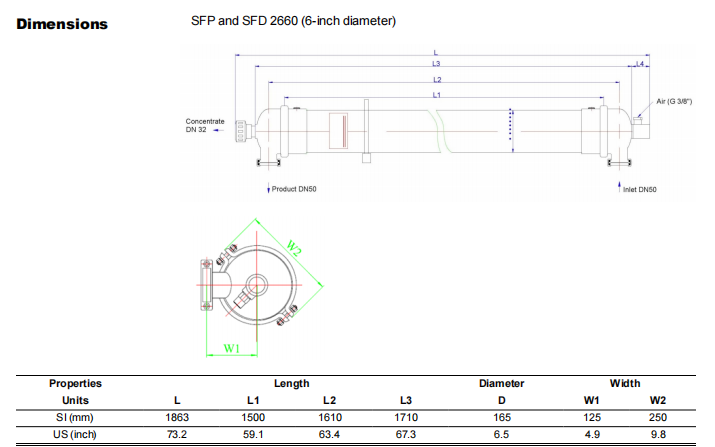The image size is (715, 447).
Task: Click the 'Units' row header
Action: [x=75, y=400]
